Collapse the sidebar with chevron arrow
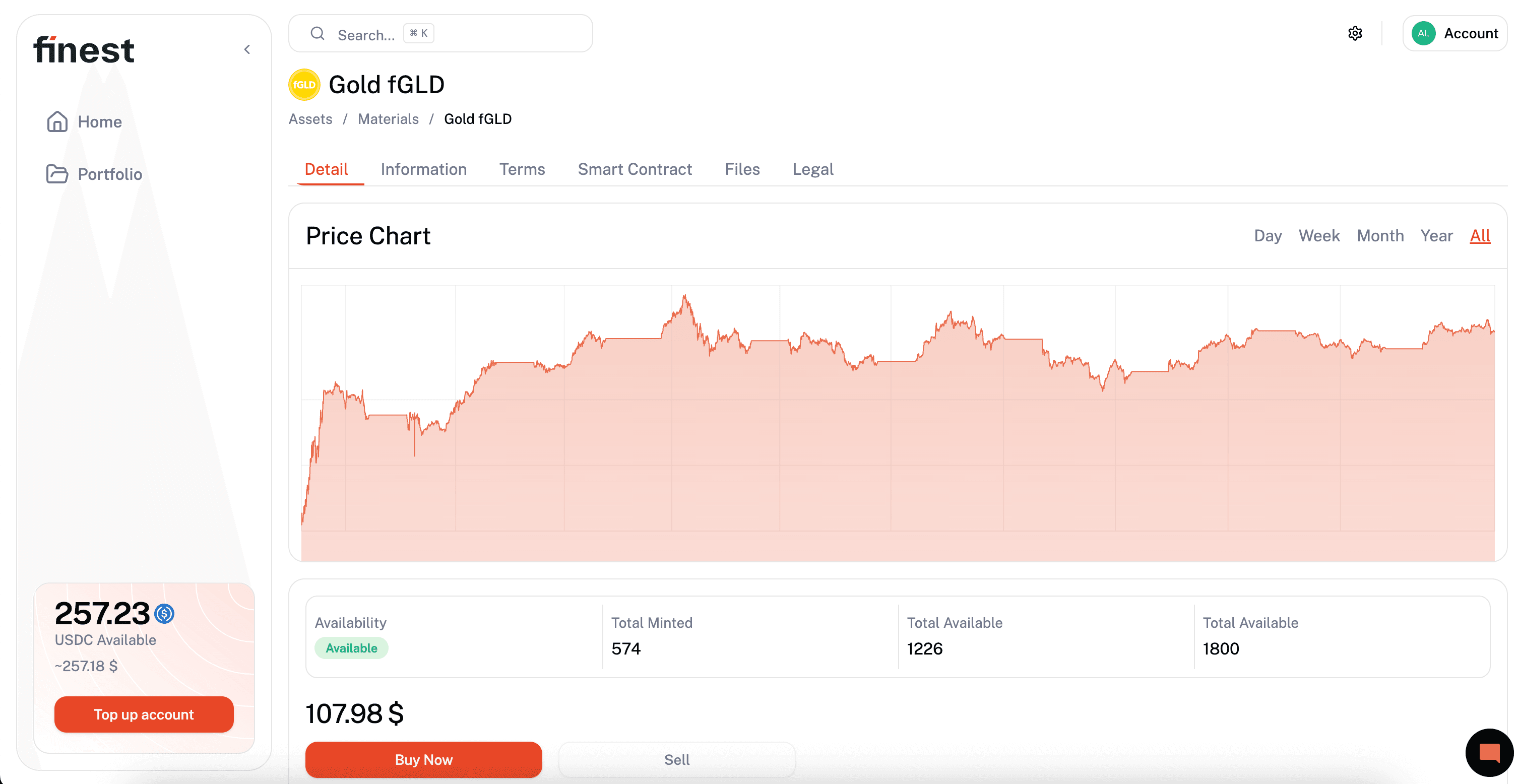This screenshot has width=1518, height=784. click(247, 49)
